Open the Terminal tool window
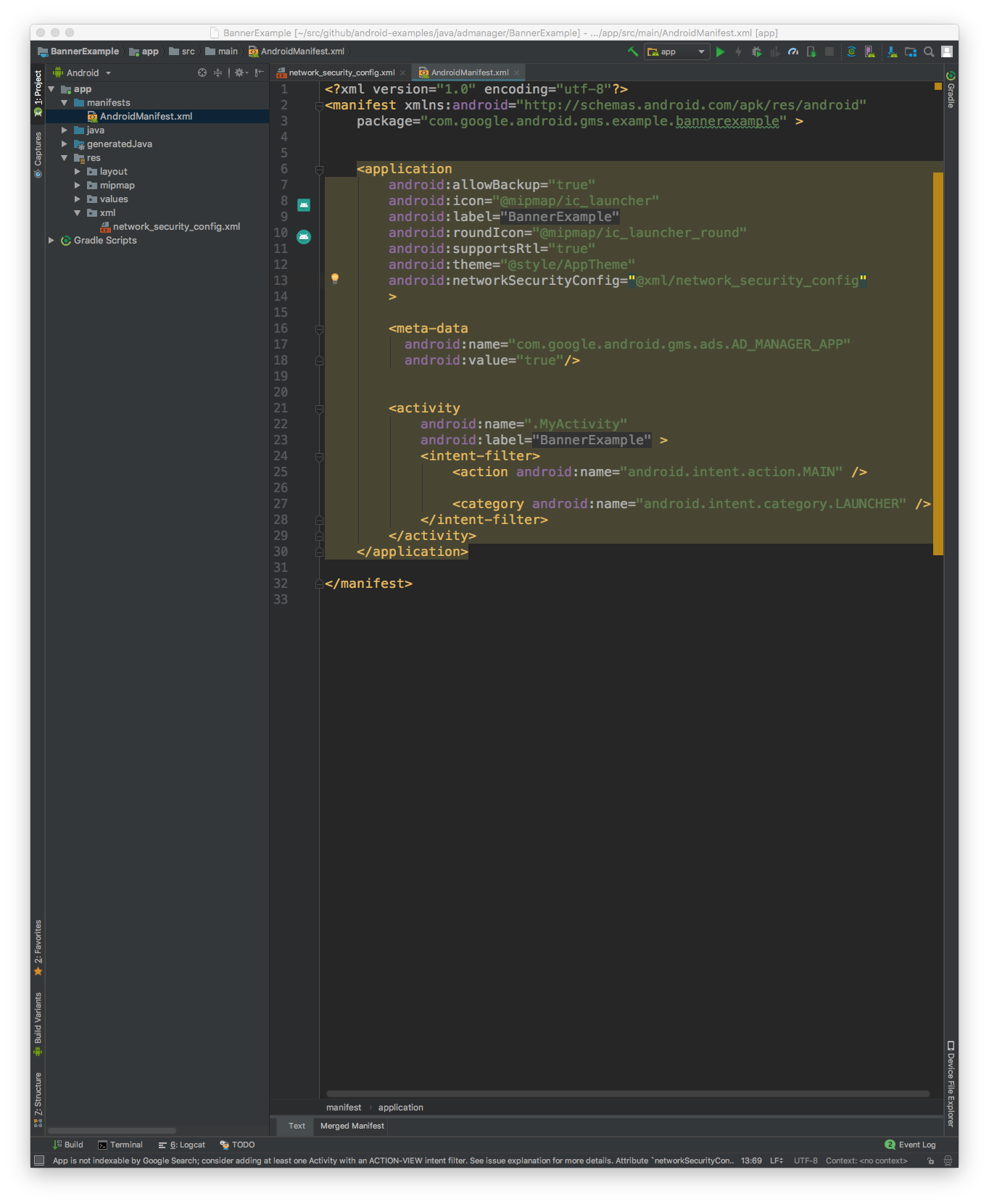The image size is (989, 1204). coord(120,1145)
